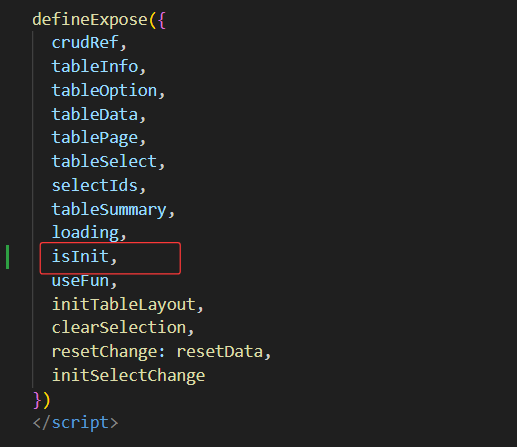Image resolution: width=517 pixels, height=447 pixels.
Task: Click the defineExpose function name
Action: pos(90,20)
